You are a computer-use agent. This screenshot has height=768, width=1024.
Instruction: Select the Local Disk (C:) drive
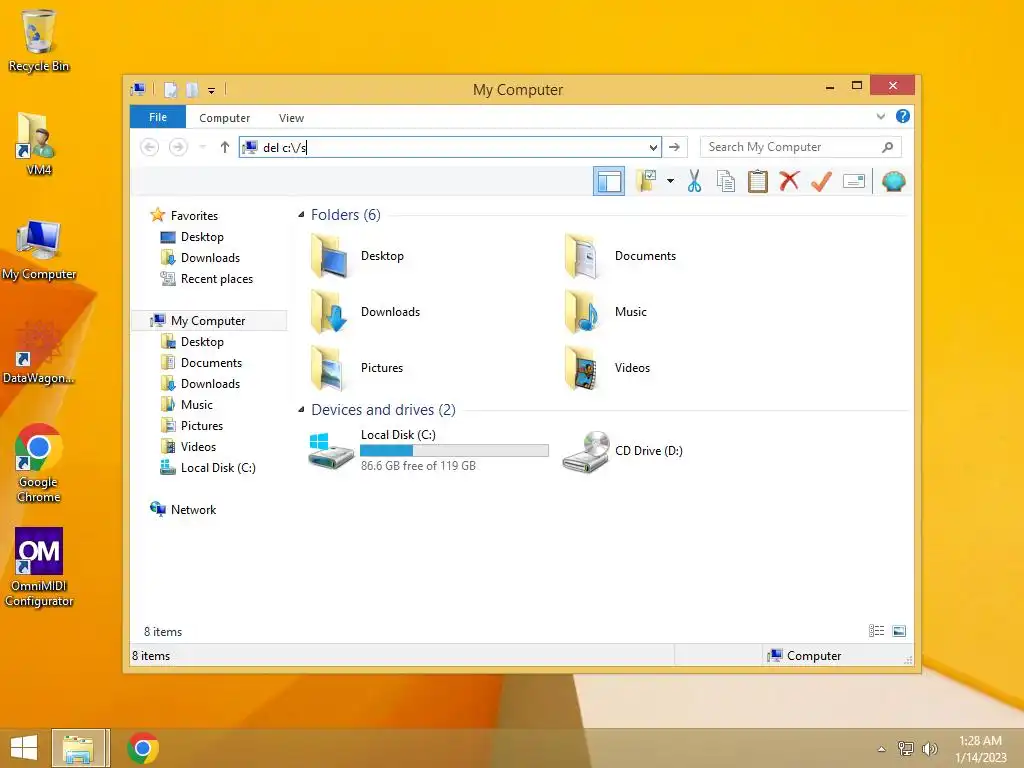tap(428, 451)
